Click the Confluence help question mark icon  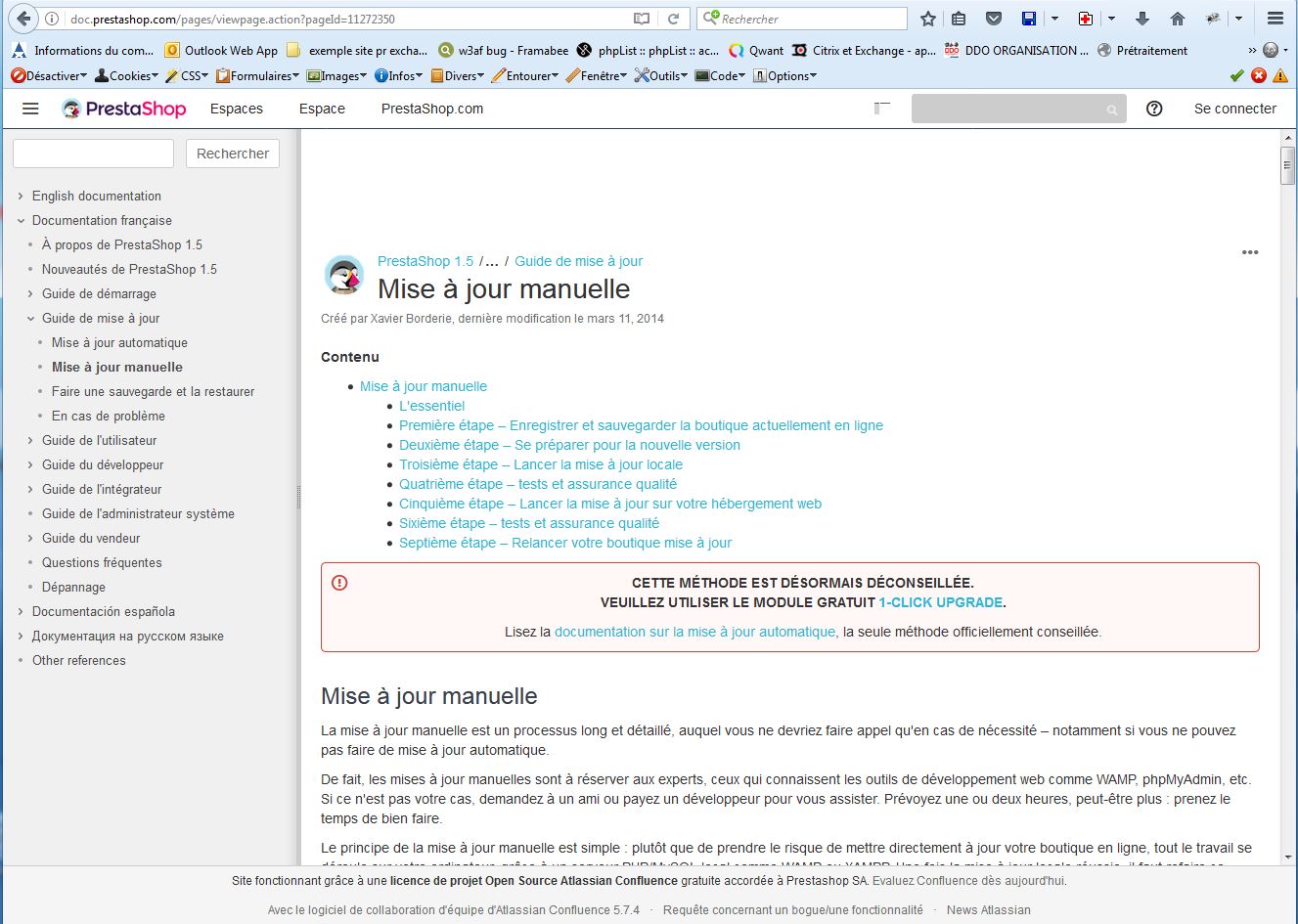click(x=1154, y=109)
